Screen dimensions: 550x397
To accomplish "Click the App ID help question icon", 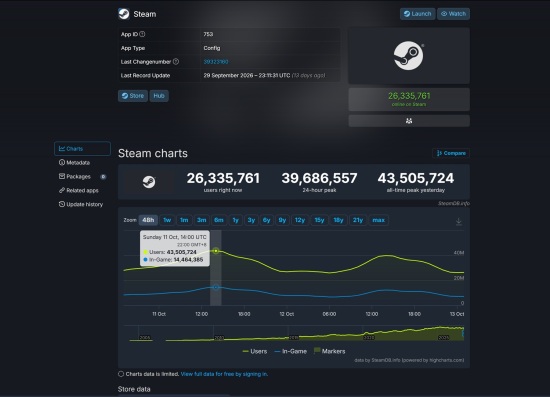I will [142, 34].
